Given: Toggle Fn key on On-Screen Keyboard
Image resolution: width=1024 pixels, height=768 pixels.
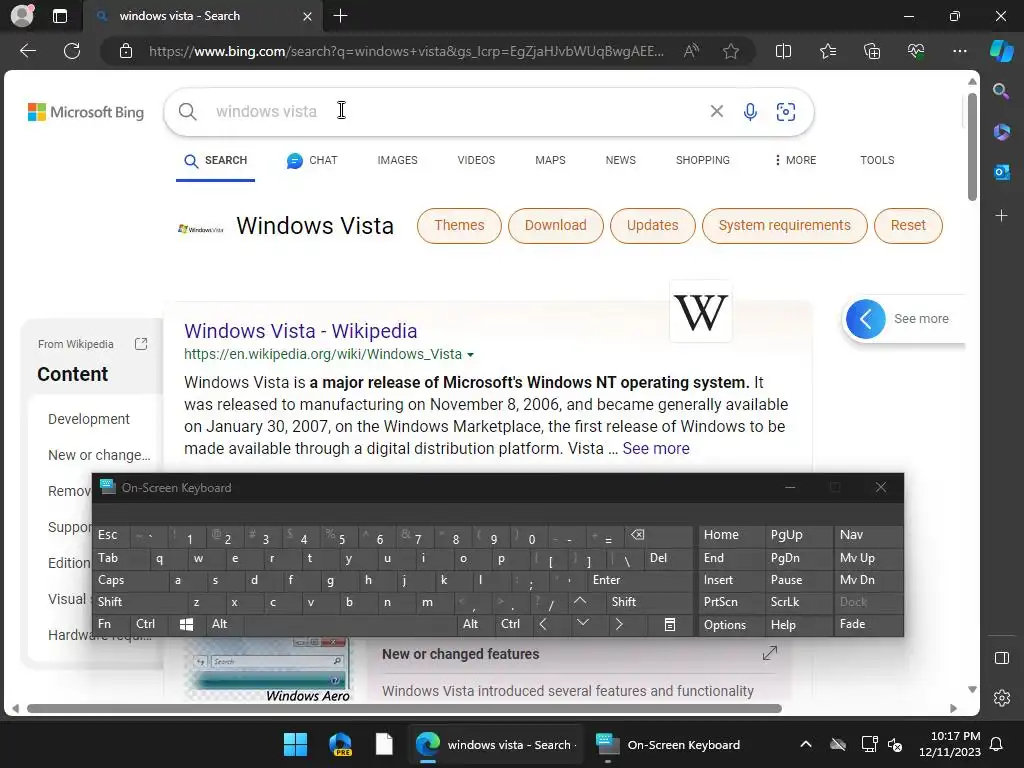Looking at the screenshot, I should (111, 624).
